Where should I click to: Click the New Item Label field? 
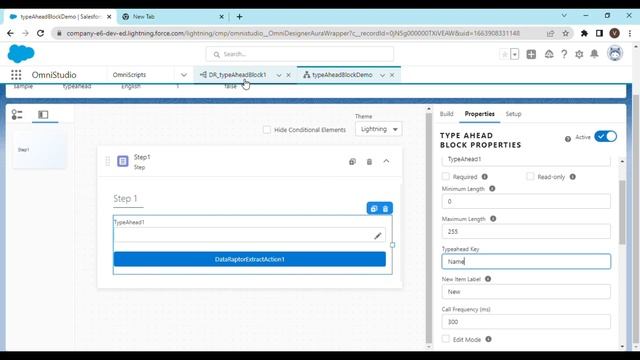tap(526, 291)
